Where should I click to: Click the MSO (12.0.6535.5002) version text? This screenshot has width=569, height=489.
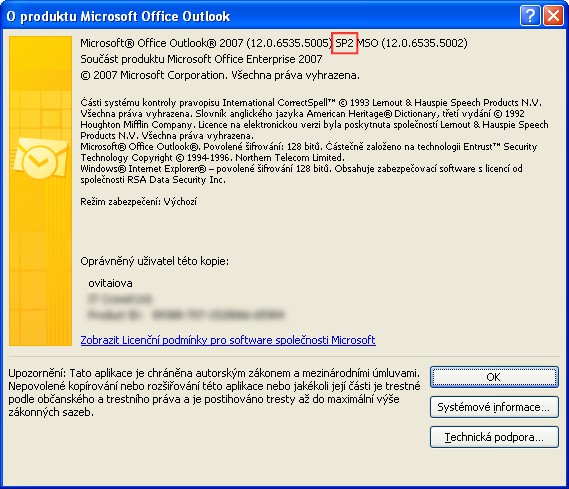[413, 43]
